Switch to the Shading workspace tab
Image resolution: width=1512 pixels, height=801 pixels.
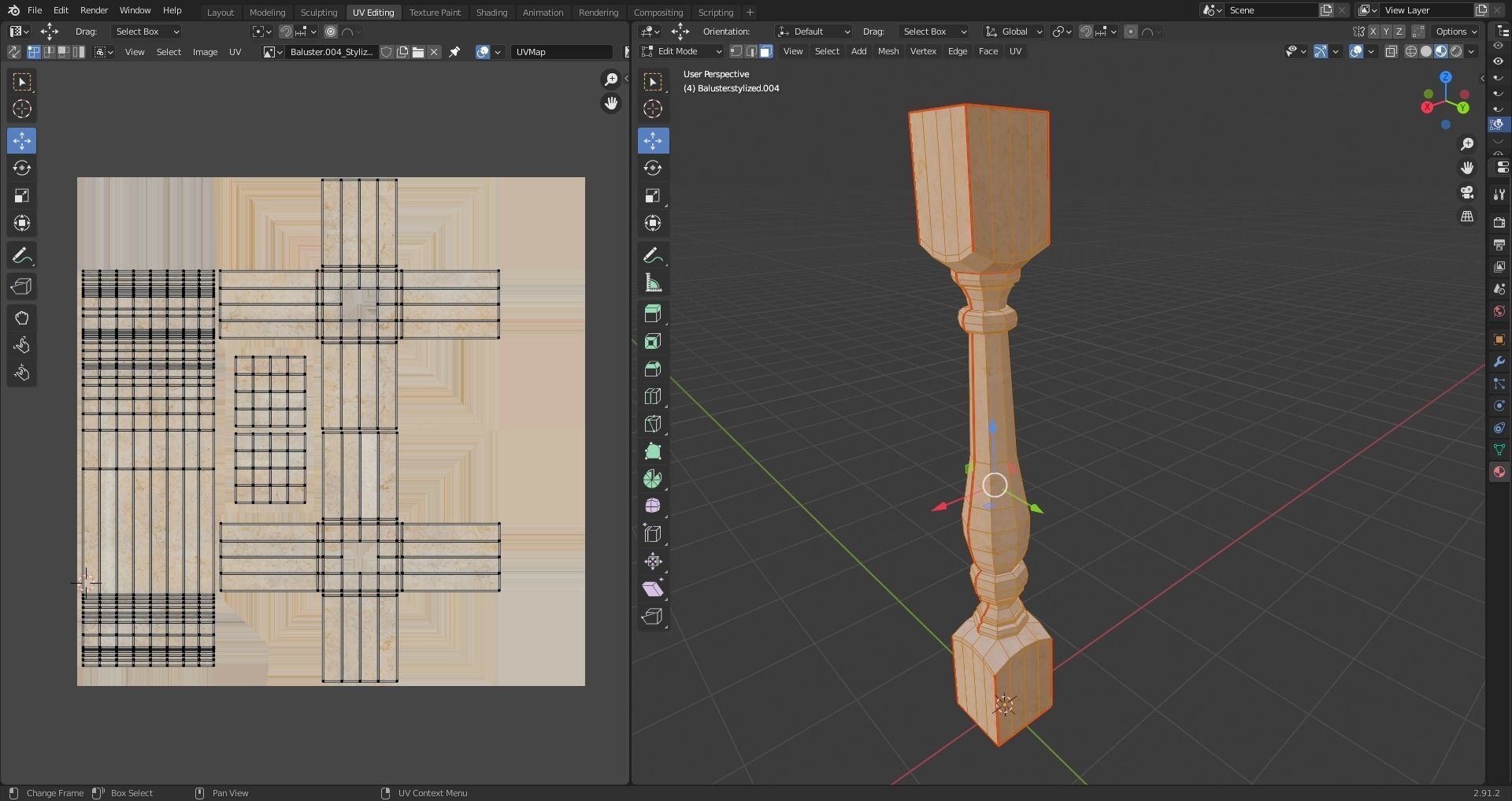click(x=491, y=12)
